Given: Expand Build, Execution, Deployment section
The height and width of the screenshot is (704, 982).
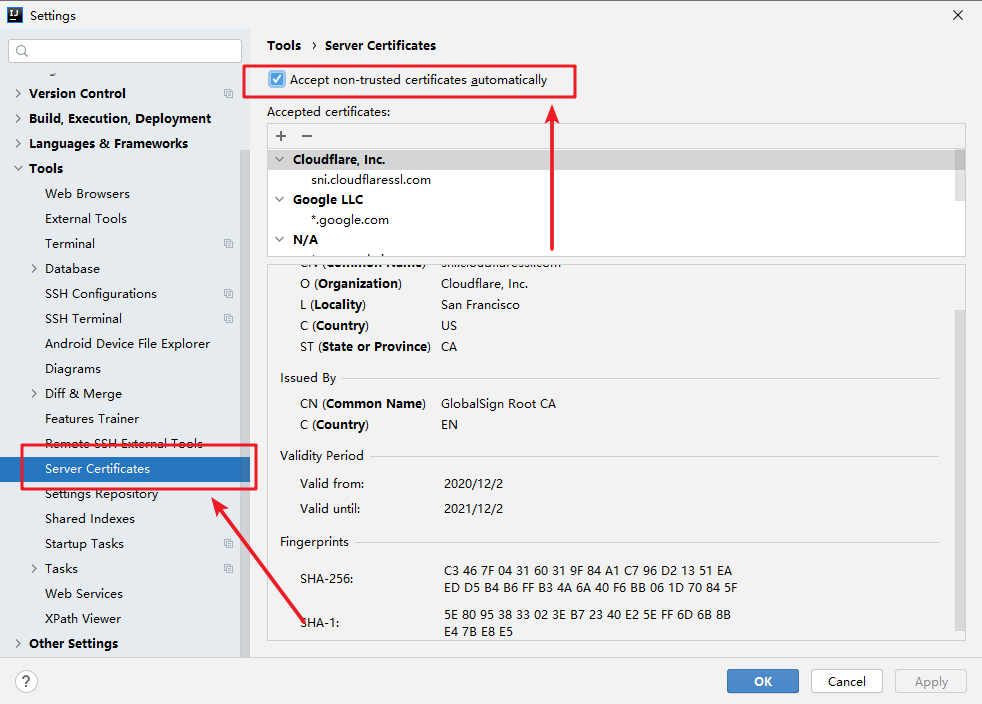Looking at the screenshot, I should point(18,118).
